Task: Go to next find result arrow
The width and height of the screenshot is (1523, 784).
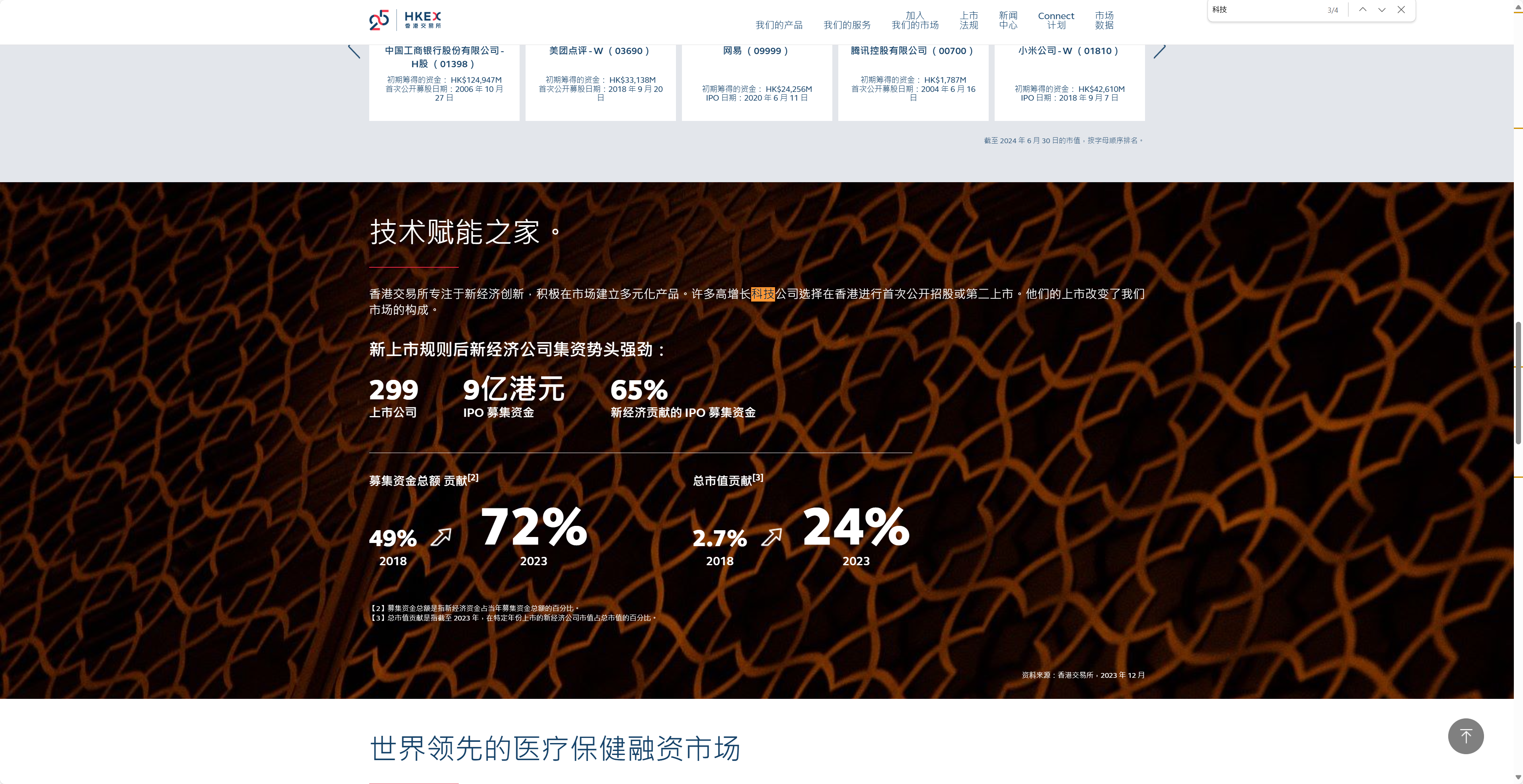Action: pos(1382,10)
